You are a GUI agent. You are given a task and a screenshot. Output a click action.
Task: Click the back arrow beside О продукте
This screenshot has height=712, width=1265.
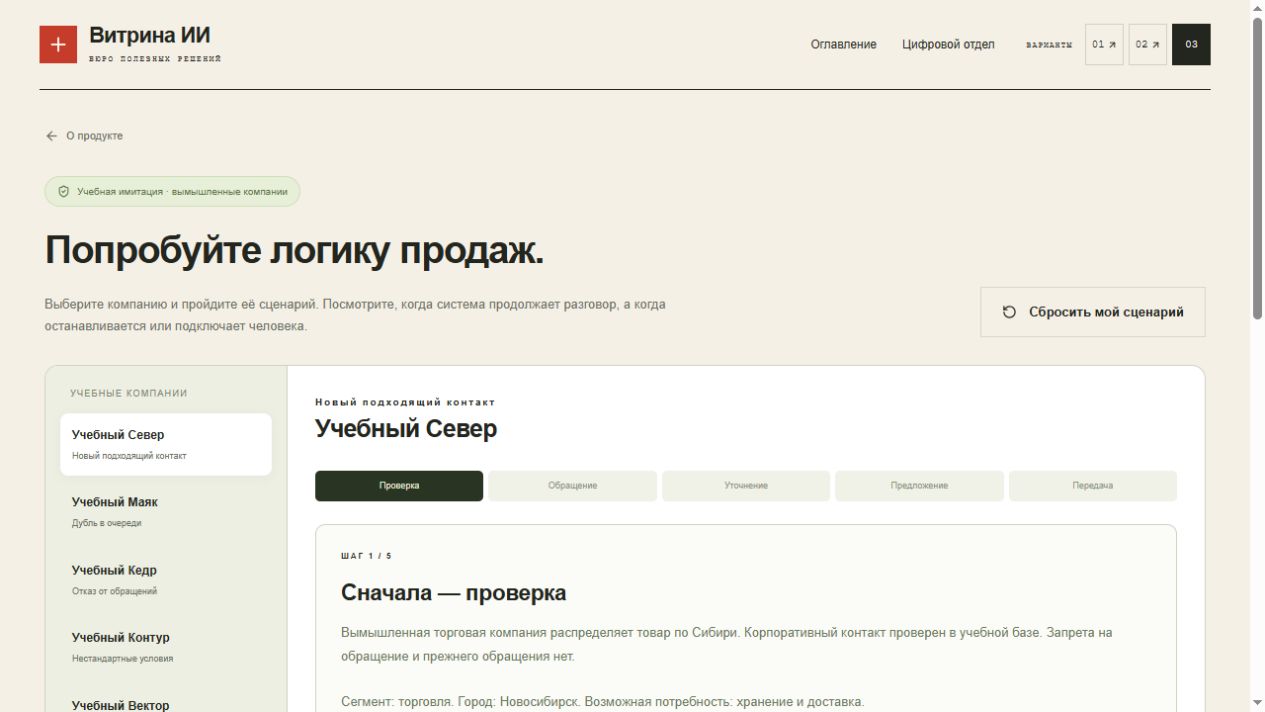point(52,136)
